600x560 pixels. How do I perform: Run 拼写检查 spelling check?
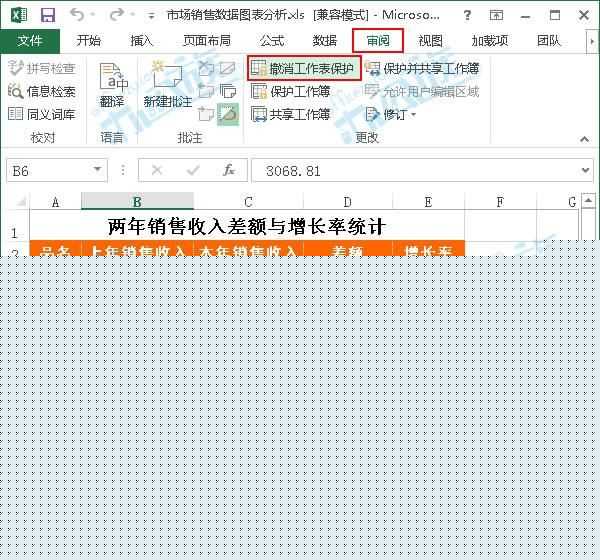pos(42,68)
